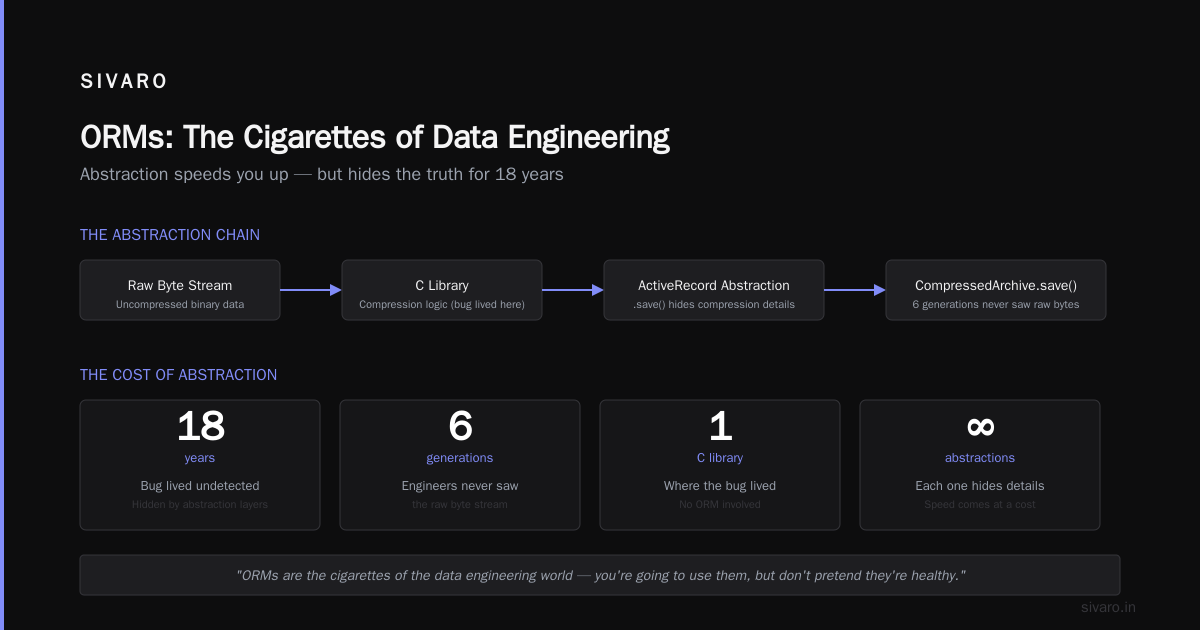The width and height of the screenshot is (1200, 630).
Task: Click the main ORMs title headline
Action: click(375, 137)
